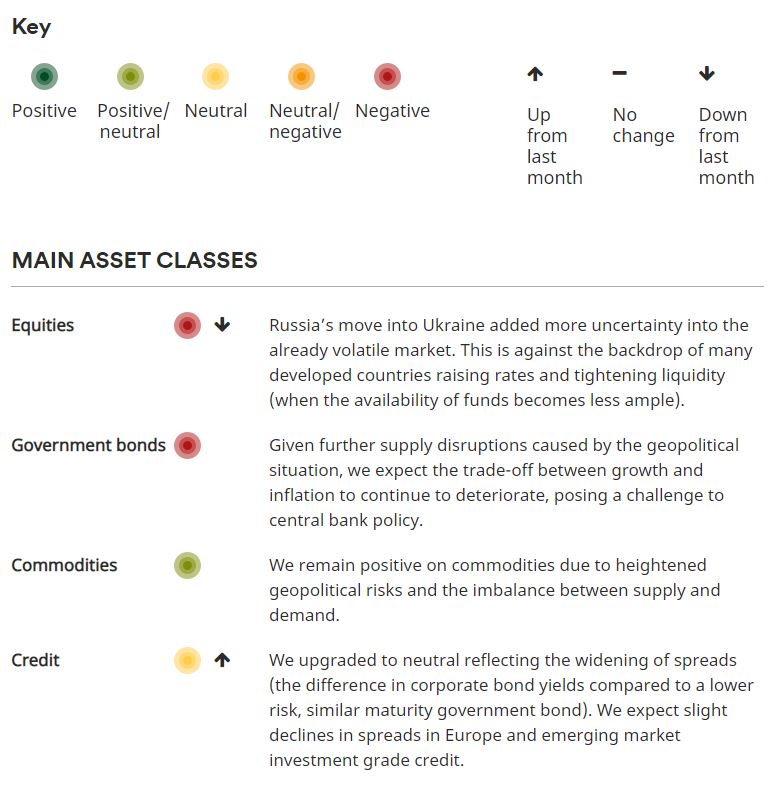
Task: Click the Key heading
Action: [31, 27]
